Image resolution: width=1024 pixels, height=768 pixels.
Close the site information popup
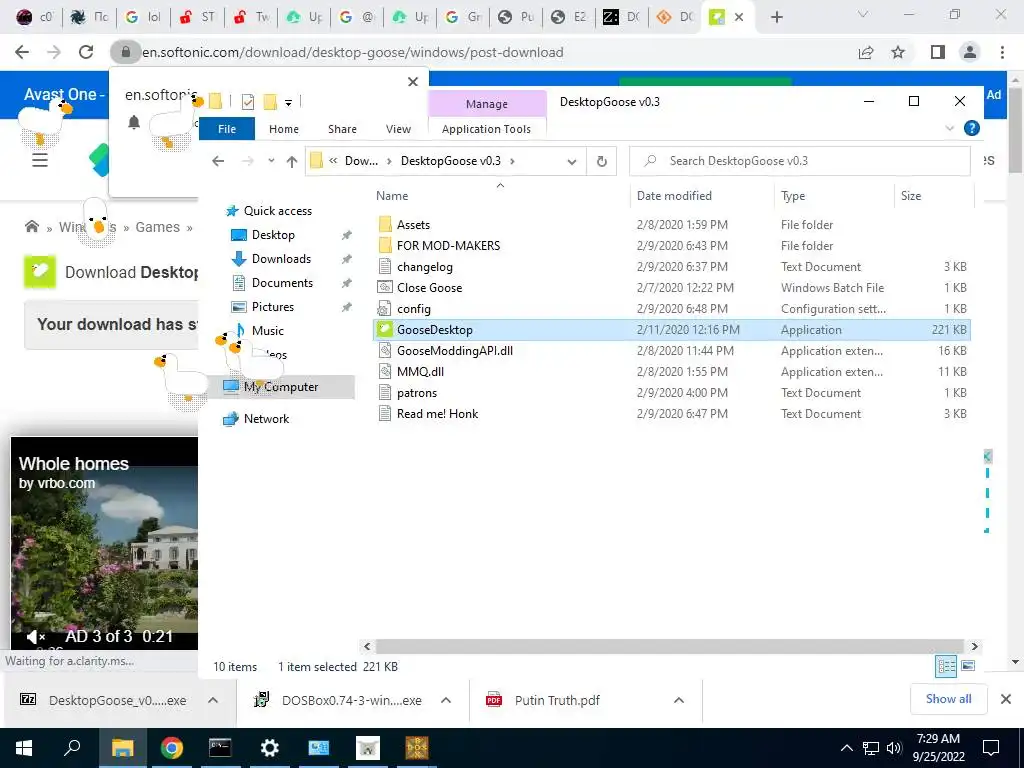coord(413,82)
